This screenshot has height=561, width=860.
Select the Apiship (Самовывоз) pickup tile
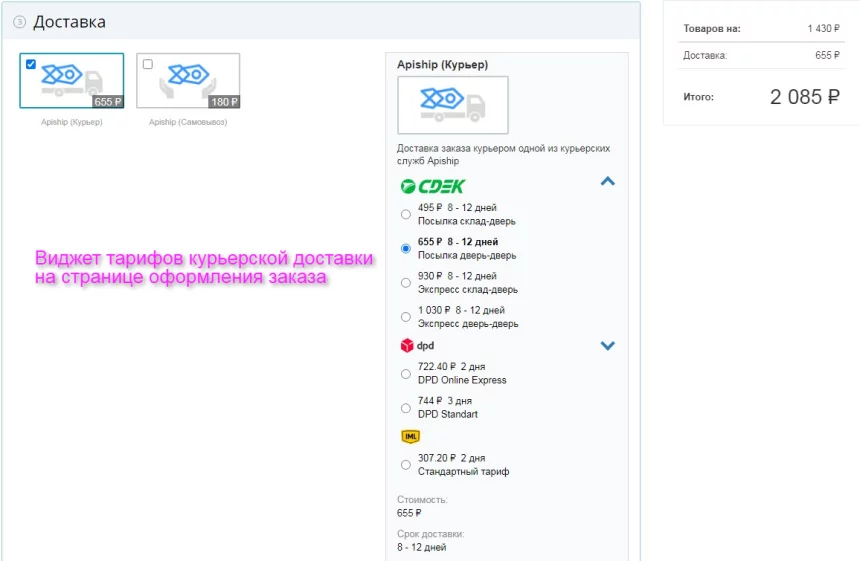(188, 80)
